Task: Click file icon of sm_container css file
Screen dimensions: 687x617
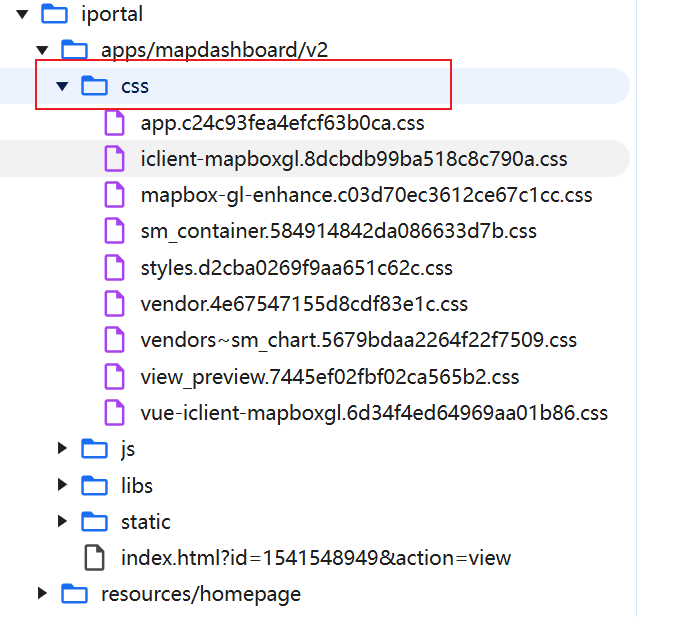Action: (114, 230)
